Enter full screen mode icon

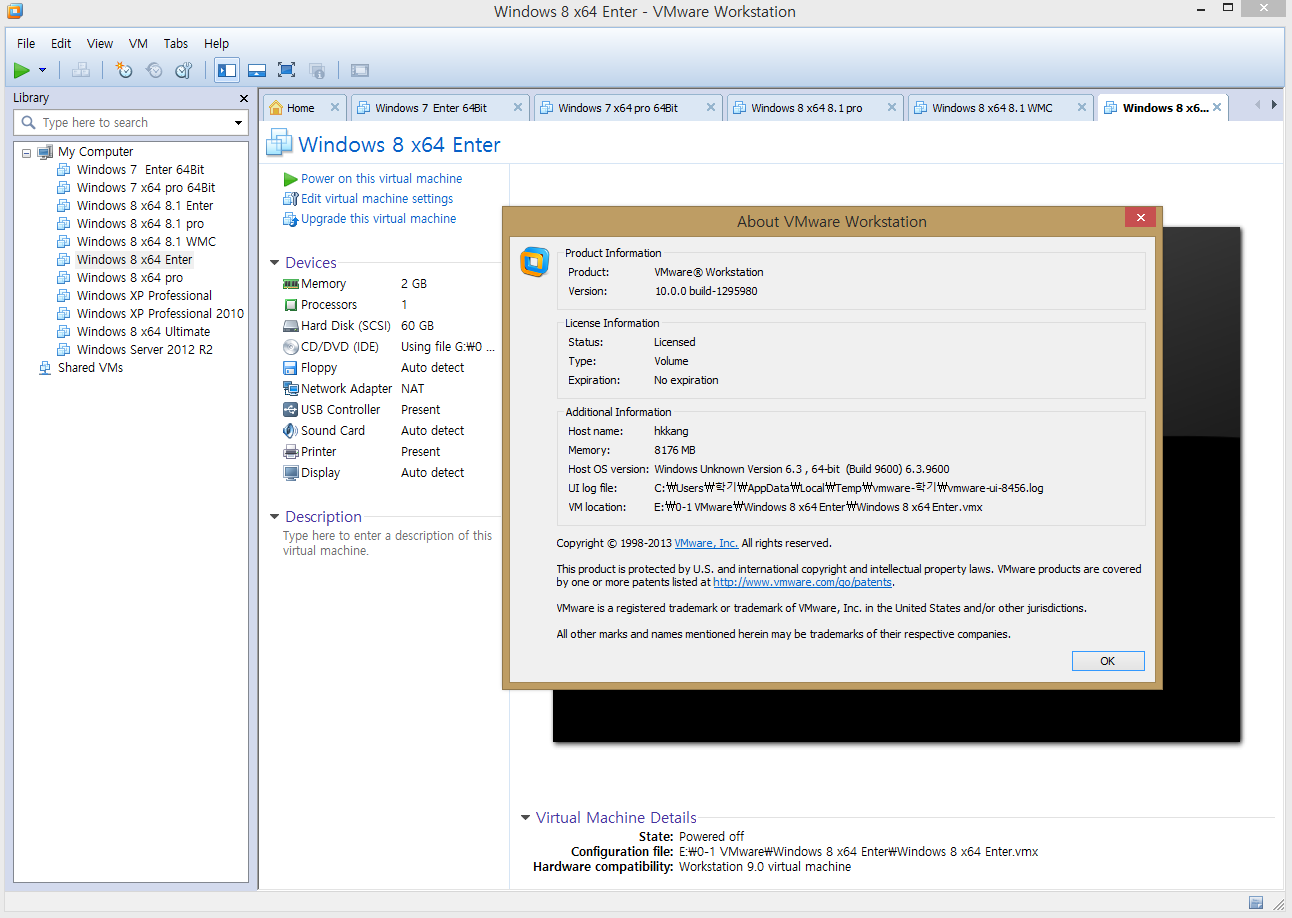[x=287, y=70]
